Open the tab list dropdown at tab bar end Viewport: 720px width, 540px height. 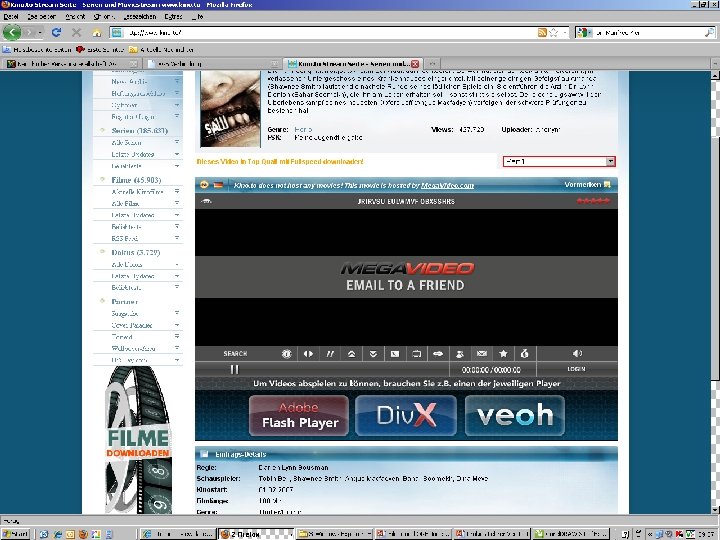point(715,63)
